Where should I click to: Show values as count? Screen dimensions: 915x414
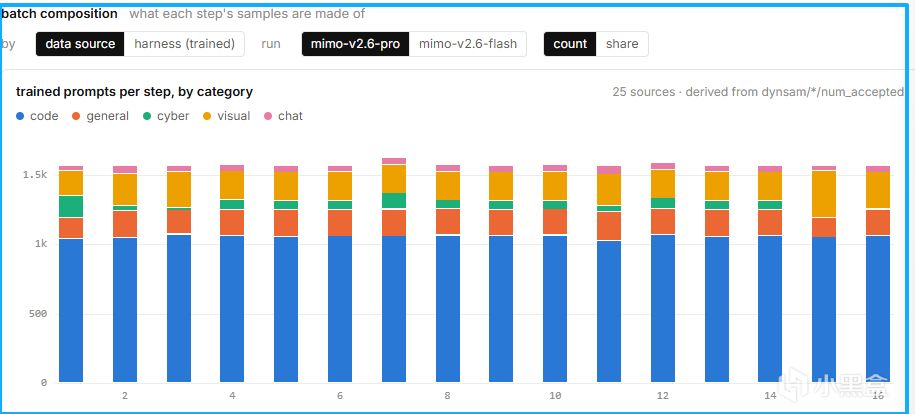[x=570, y=44]
